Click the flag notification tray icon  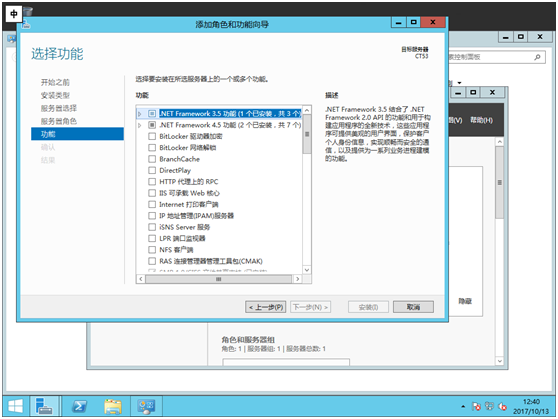pos(476,406)
